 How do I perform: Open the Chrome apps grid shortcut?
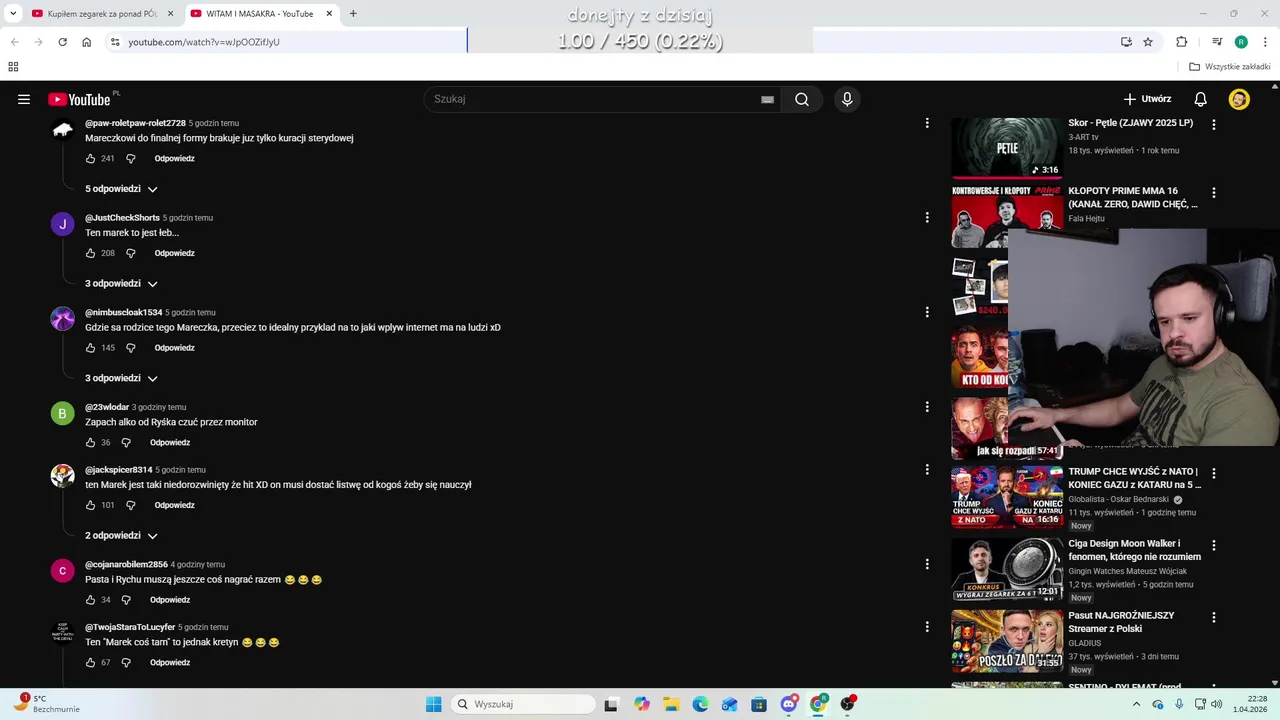coord(13,67)
